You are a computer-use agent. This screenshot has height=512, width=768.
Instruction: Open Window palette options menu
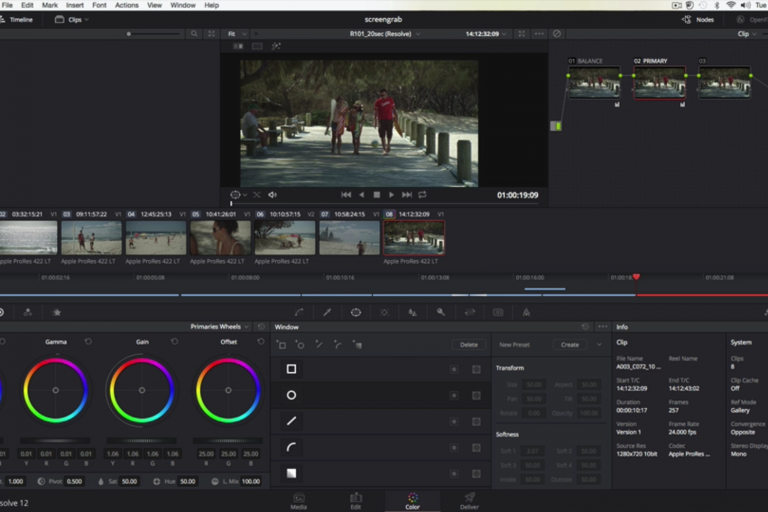pyautogui.click(x=602, y=327)
